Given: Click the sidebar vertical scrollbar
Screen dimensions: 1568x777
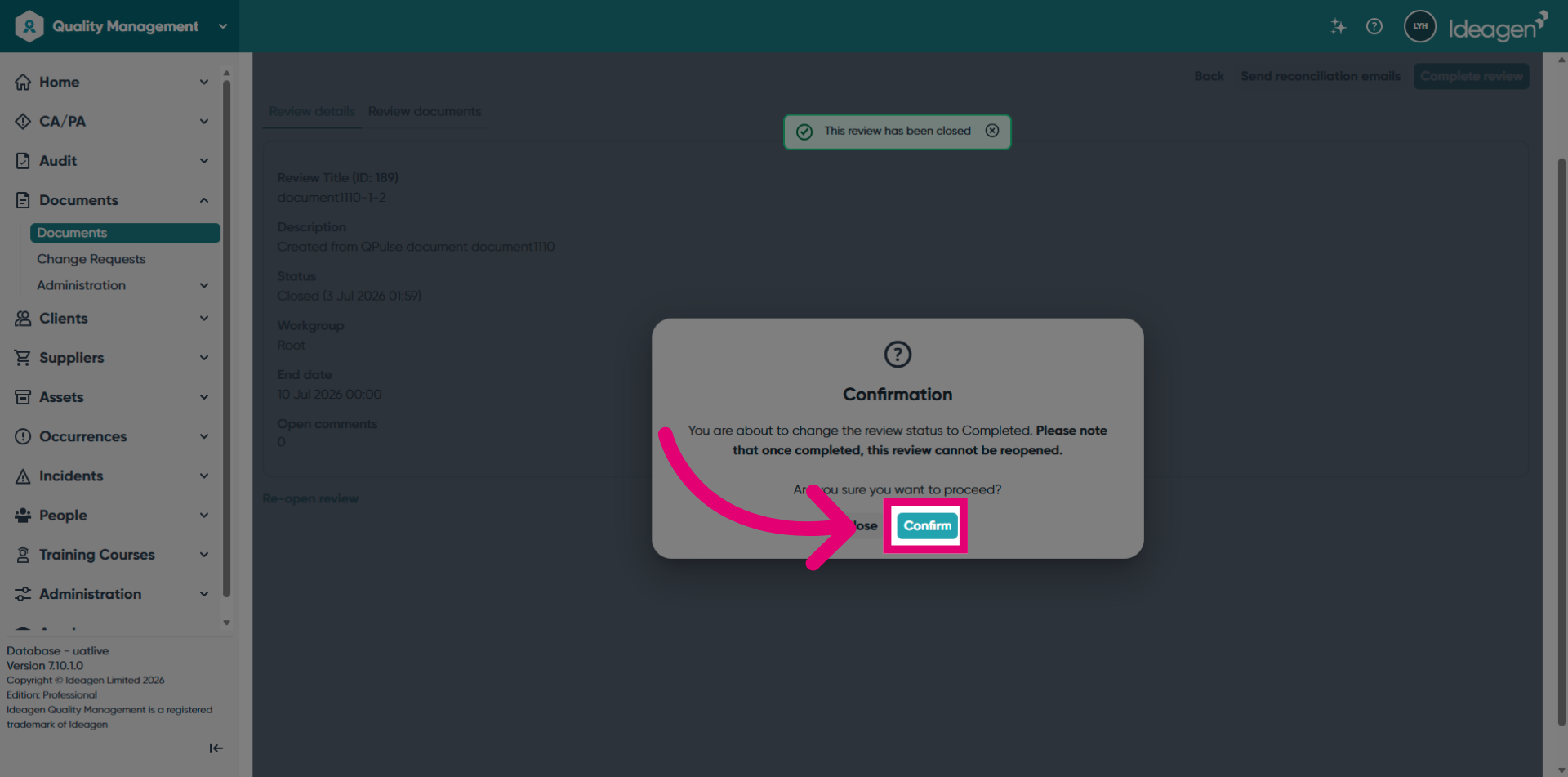Looking at the screenshot, I should [x=226, y=339].
